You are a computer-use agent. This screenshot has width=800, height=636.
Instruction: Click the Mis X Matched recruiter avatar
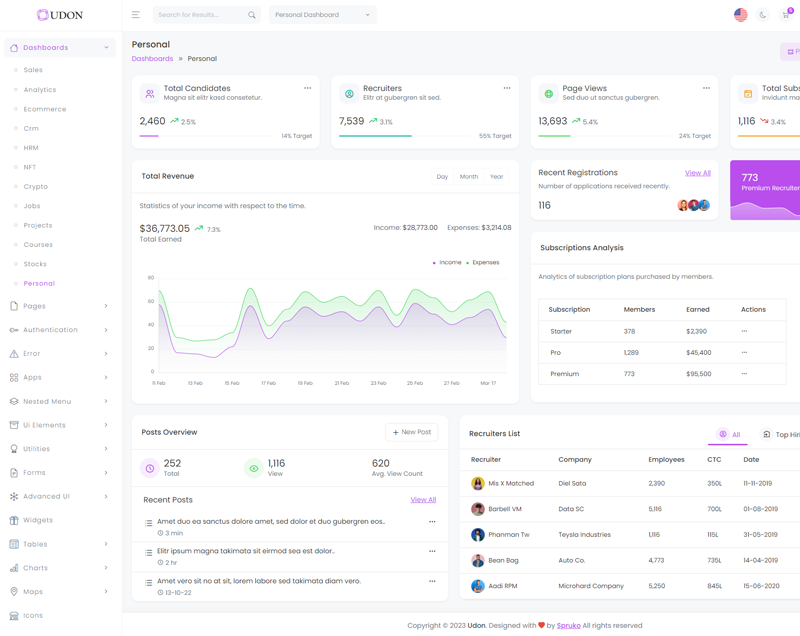[478, 483]
